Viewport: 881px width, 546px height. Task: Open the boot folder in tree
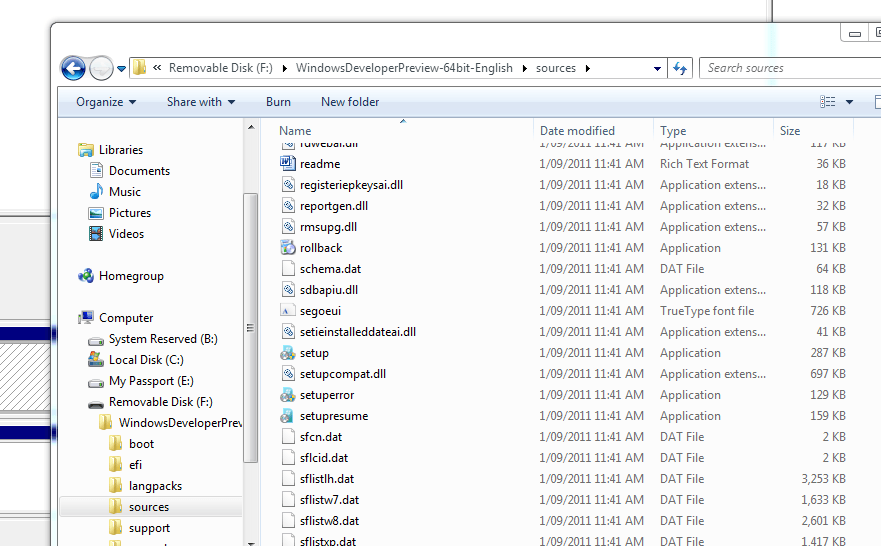[141, 444]
